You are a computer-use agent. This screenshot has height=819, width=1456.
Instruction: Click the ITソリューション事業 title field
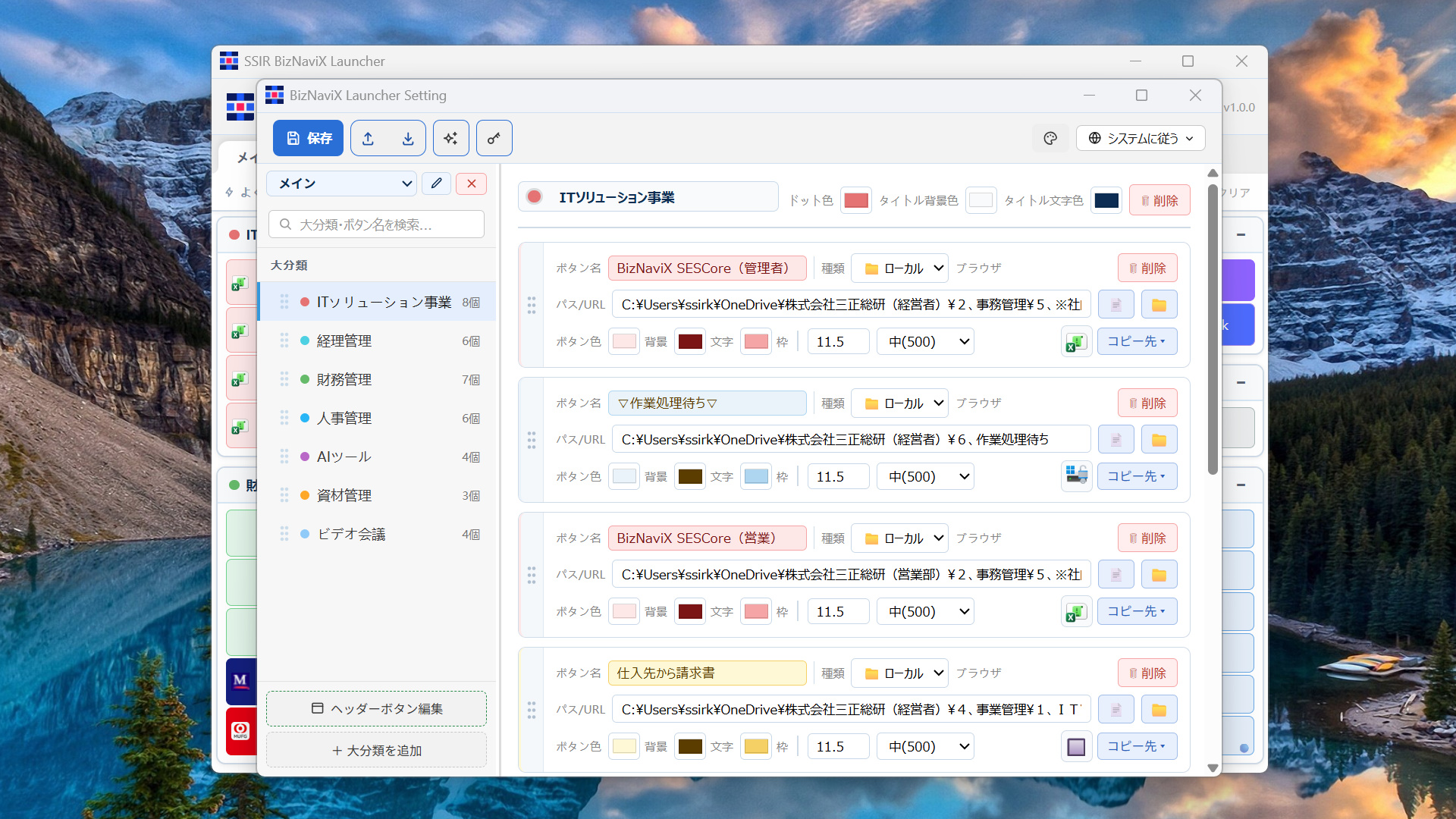point(648,197)
